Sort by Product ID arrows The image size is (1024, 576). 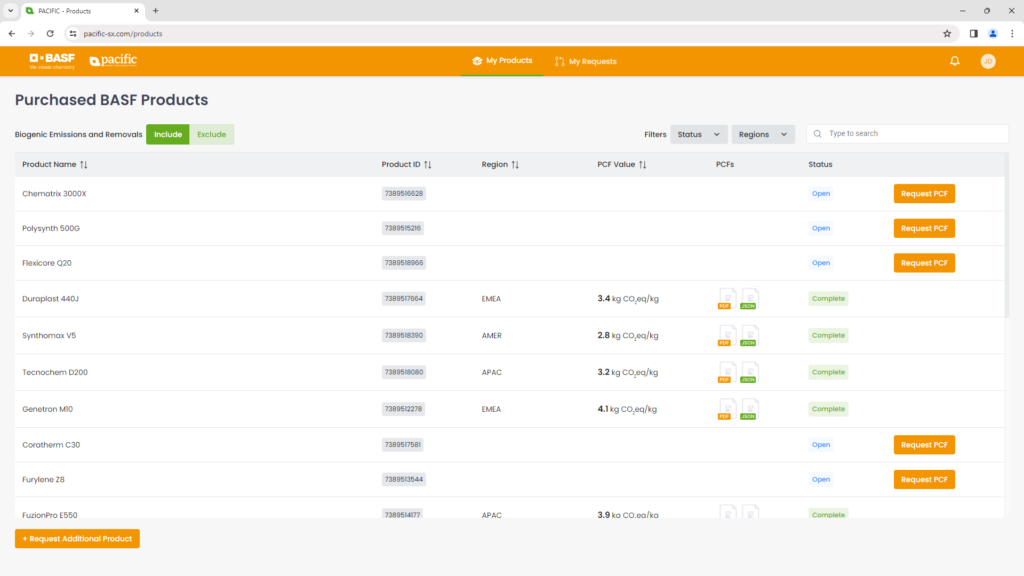pyautogui.click(x=428, y=165)
